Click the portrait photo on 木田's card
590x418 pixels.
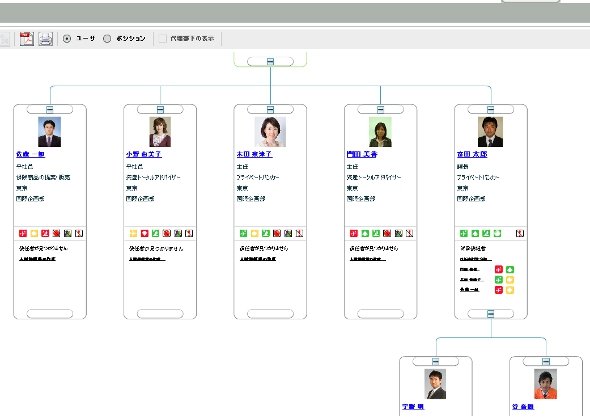click(270, 132)
